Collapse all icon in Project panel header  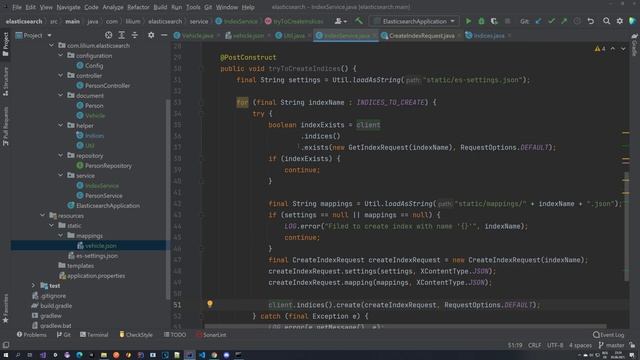135,36
